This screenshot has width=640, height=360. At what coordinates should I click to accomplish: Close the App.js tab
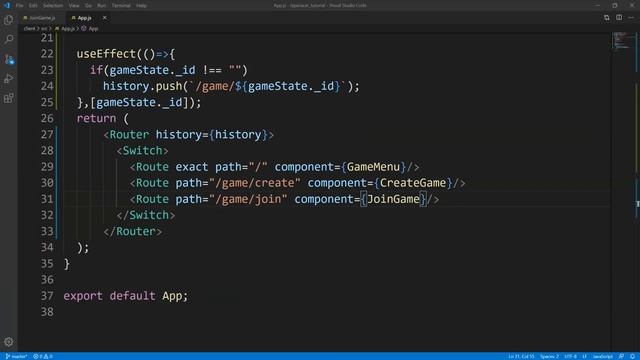click(x=104, y=18)
